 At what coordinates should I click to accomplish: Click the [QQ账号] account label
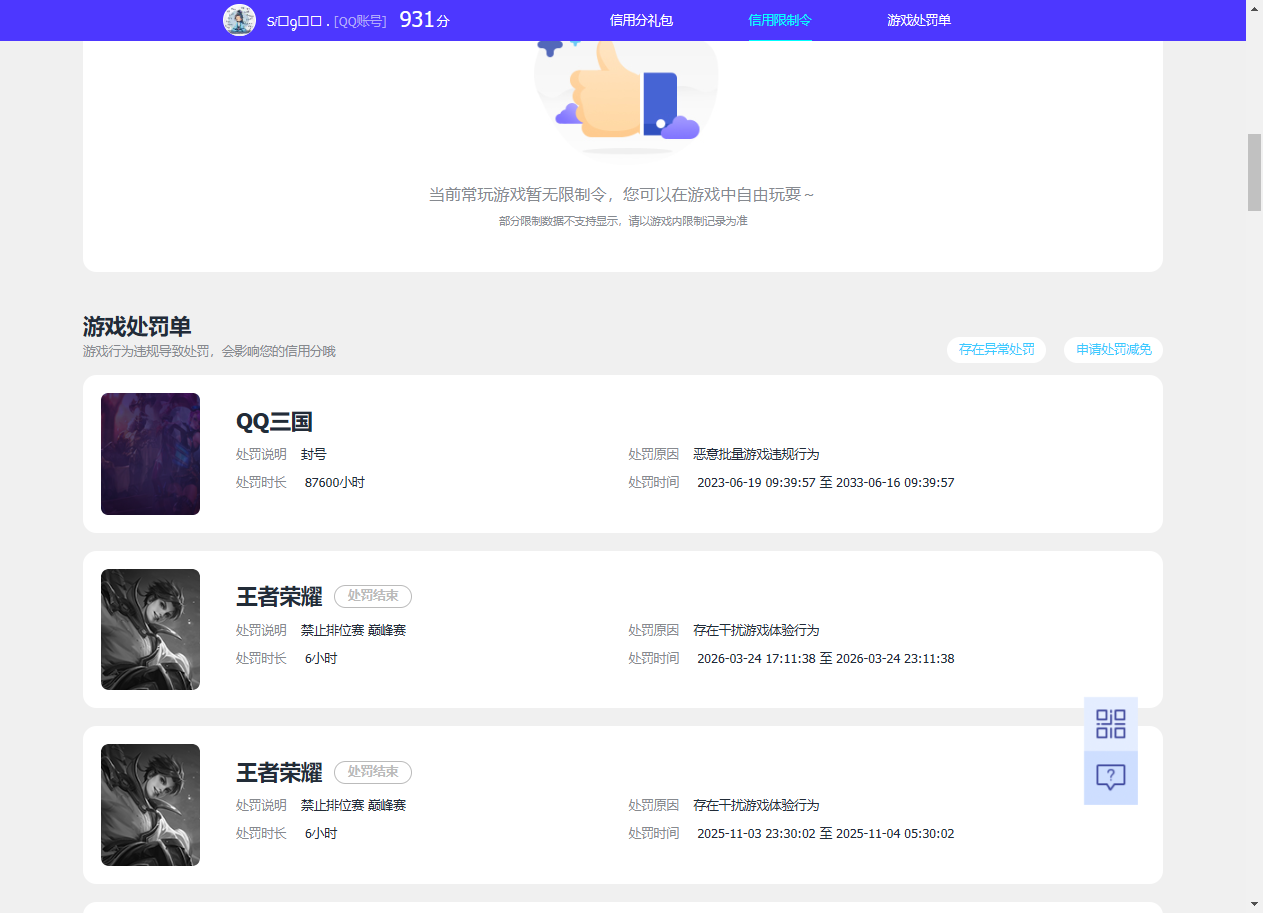[358, 20]
